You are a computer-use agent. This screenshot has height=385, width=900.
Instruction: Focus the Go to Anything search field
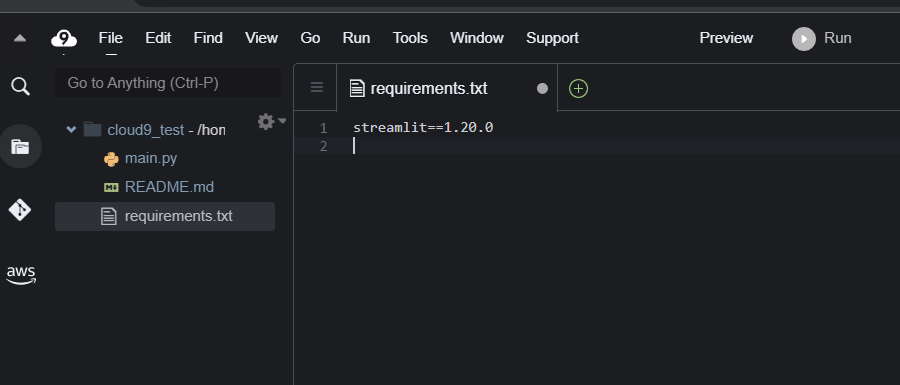[x=168, y=83]
